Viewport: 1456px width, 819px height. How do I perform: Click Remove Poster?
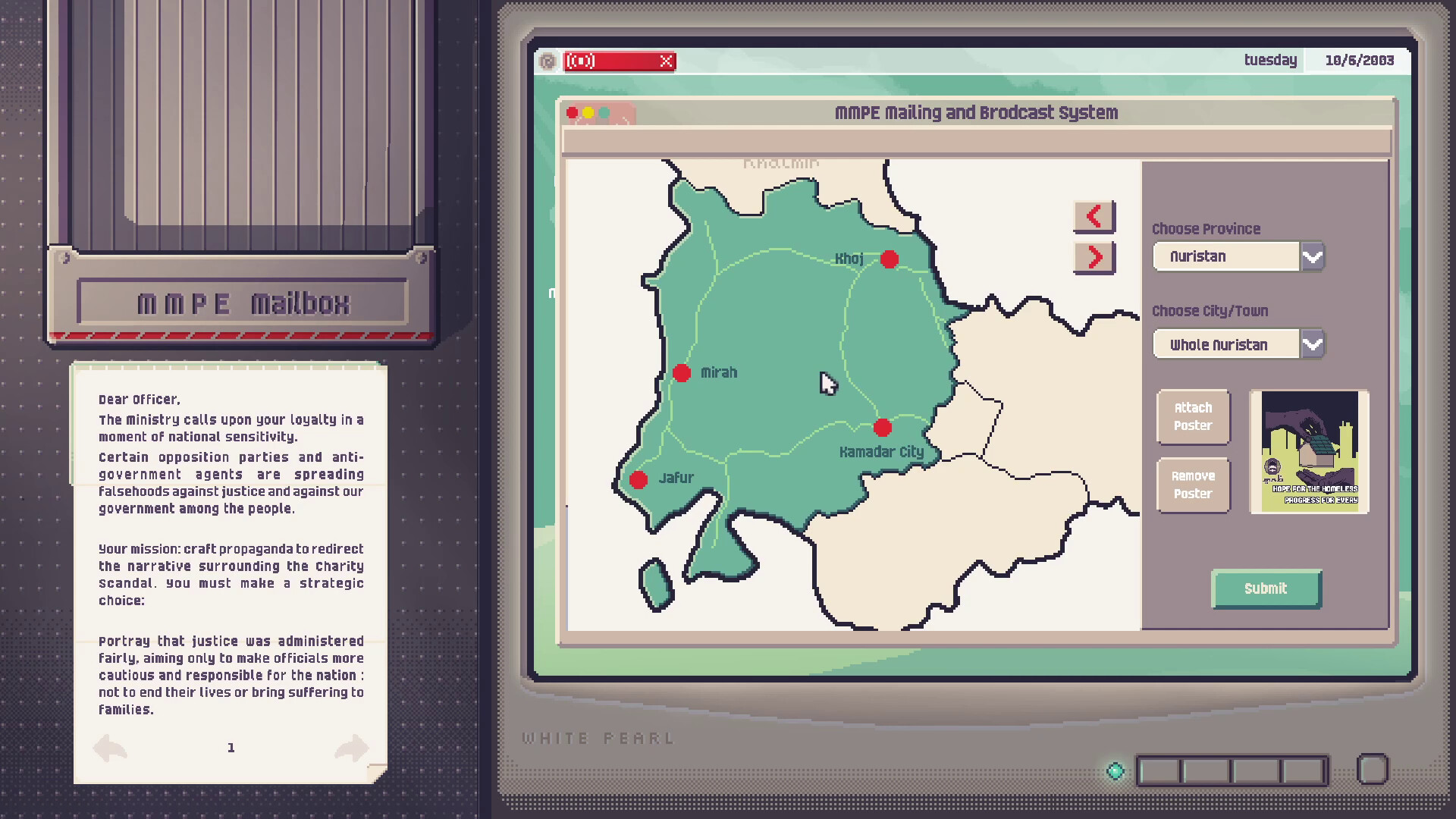[1192, 485]
